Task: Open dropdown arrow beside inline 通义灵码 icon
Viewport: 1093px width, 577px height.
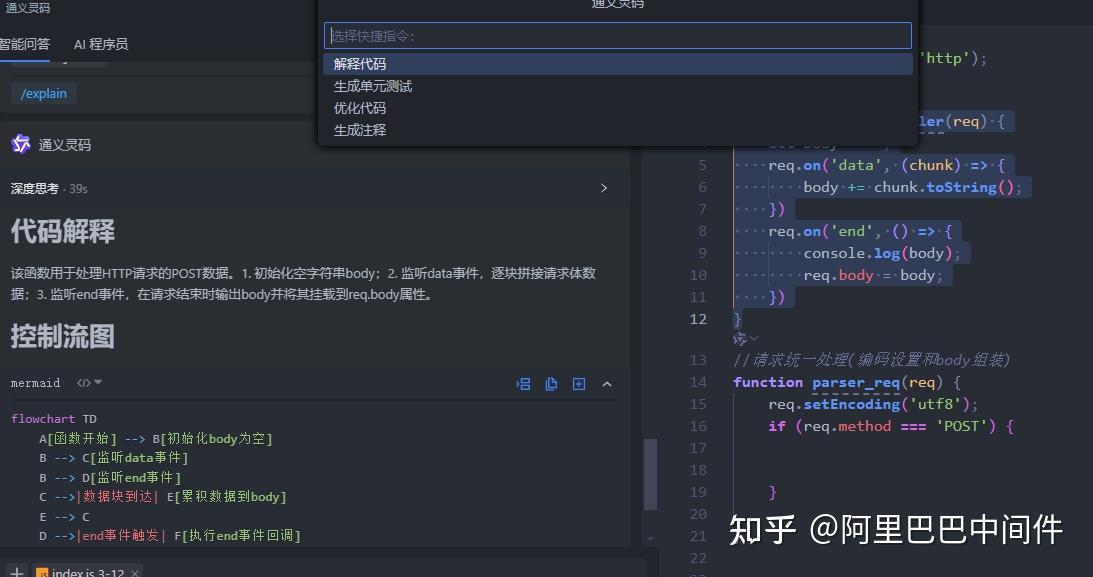Action: tap(754, 339)
